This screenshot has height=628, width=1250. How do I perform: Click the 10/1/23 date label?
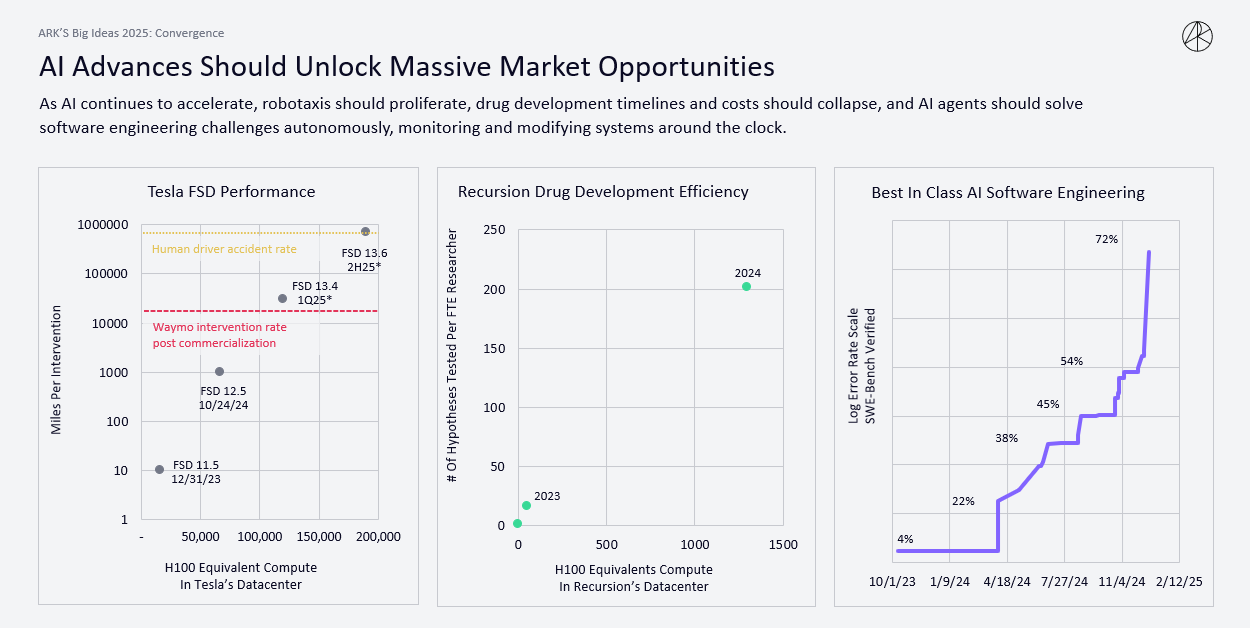point(892,580)
